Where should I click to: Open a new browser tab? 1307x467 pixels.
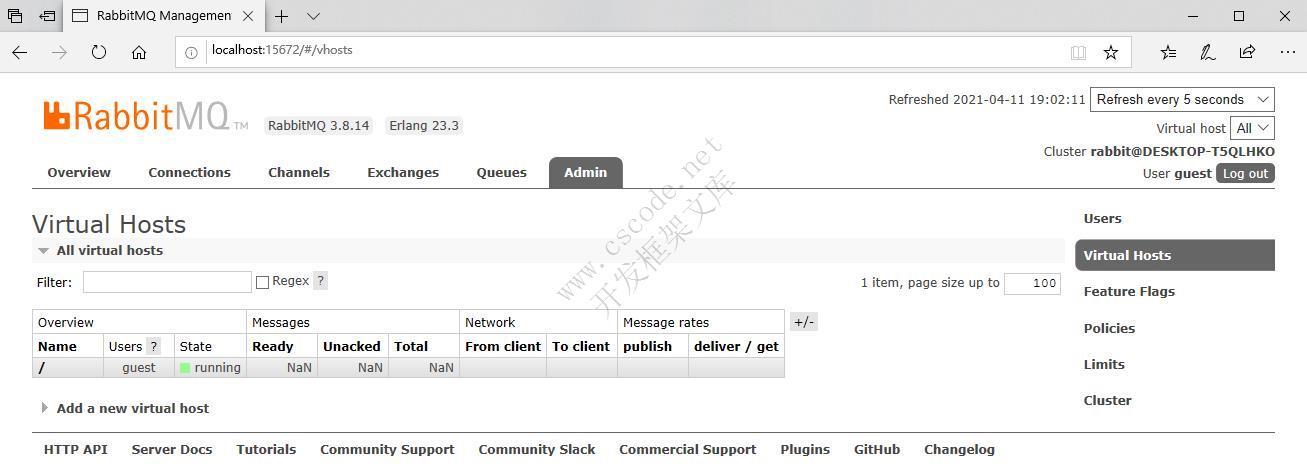coord(282,16)
